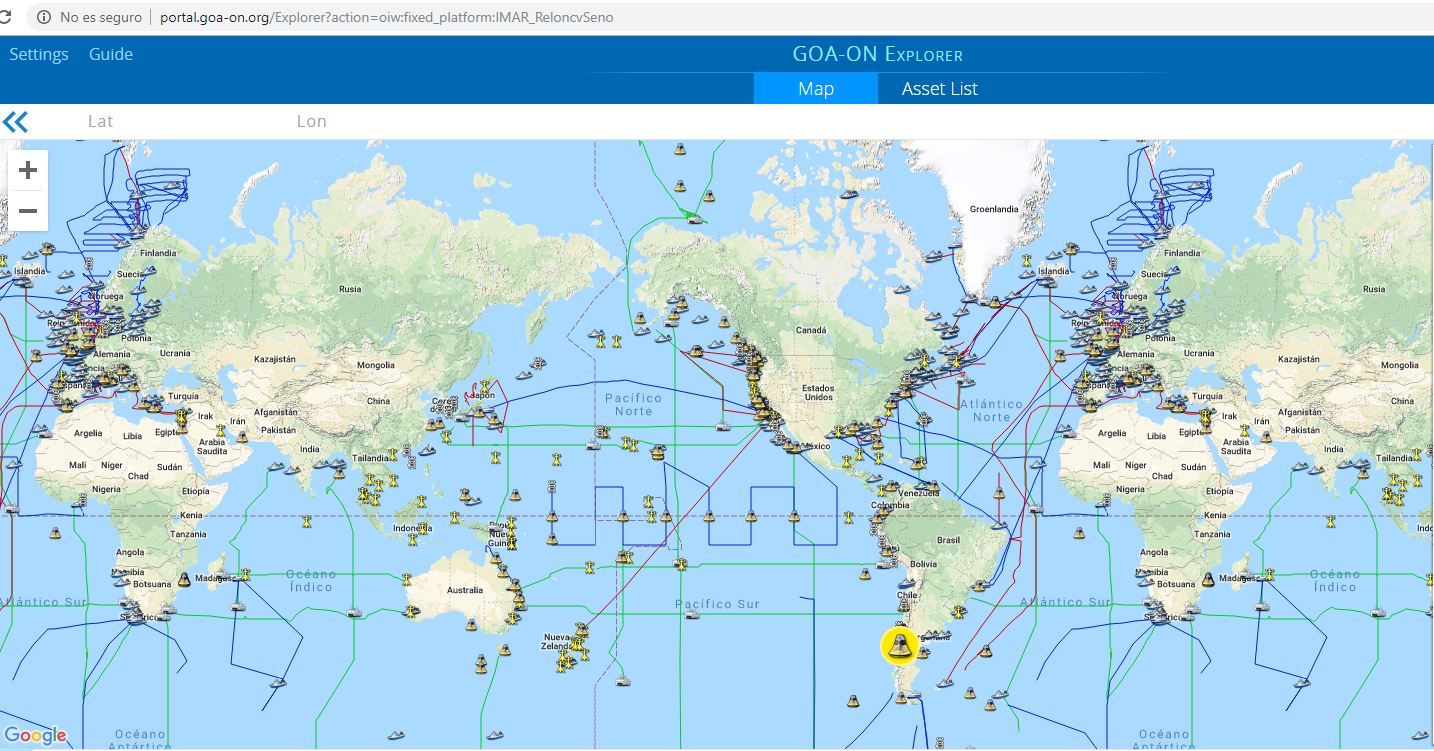The height and width of the screenshot is (751, 1434).
Task: Select the topmost buoy marker above Alaska
Action: coord(680,150)
